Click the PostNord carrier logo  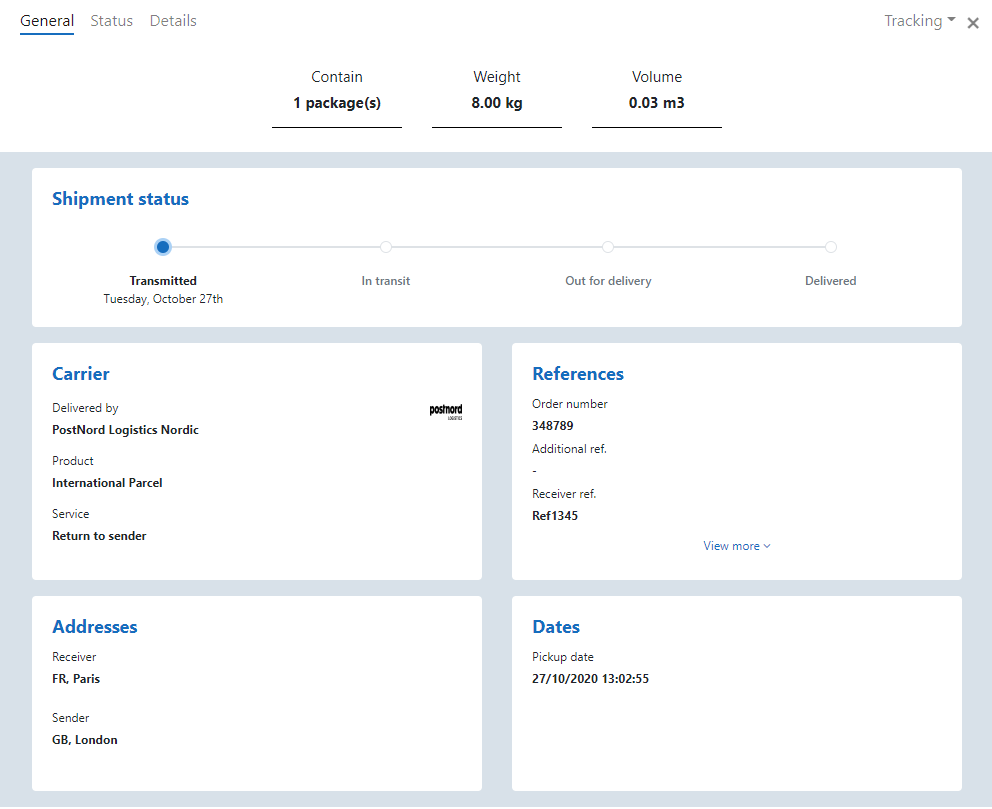tap(446, 410)
